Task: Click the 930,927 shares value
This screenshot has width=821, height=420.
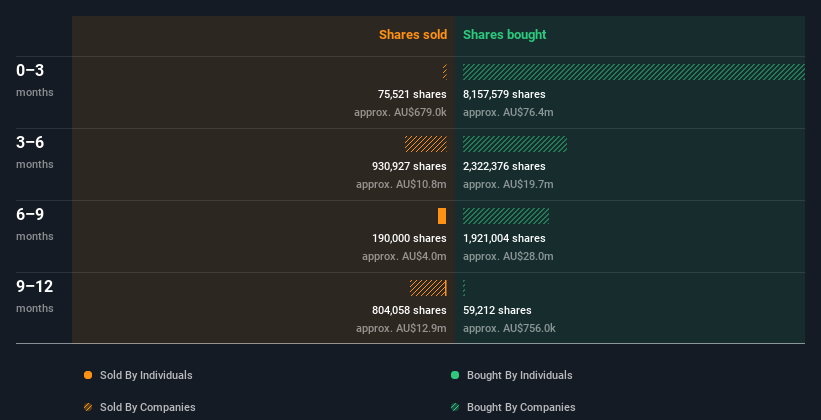Action: point(409,167)
